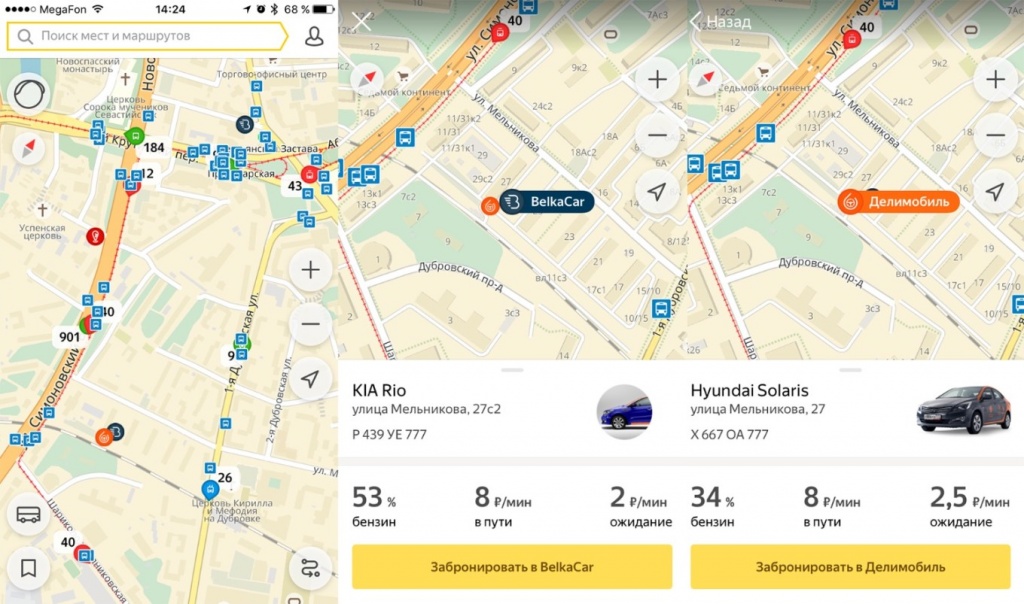This screenshot has height=604, width=1024.
Task: Expand the KIA Rio card drag handle
Action: click(512, 370)
